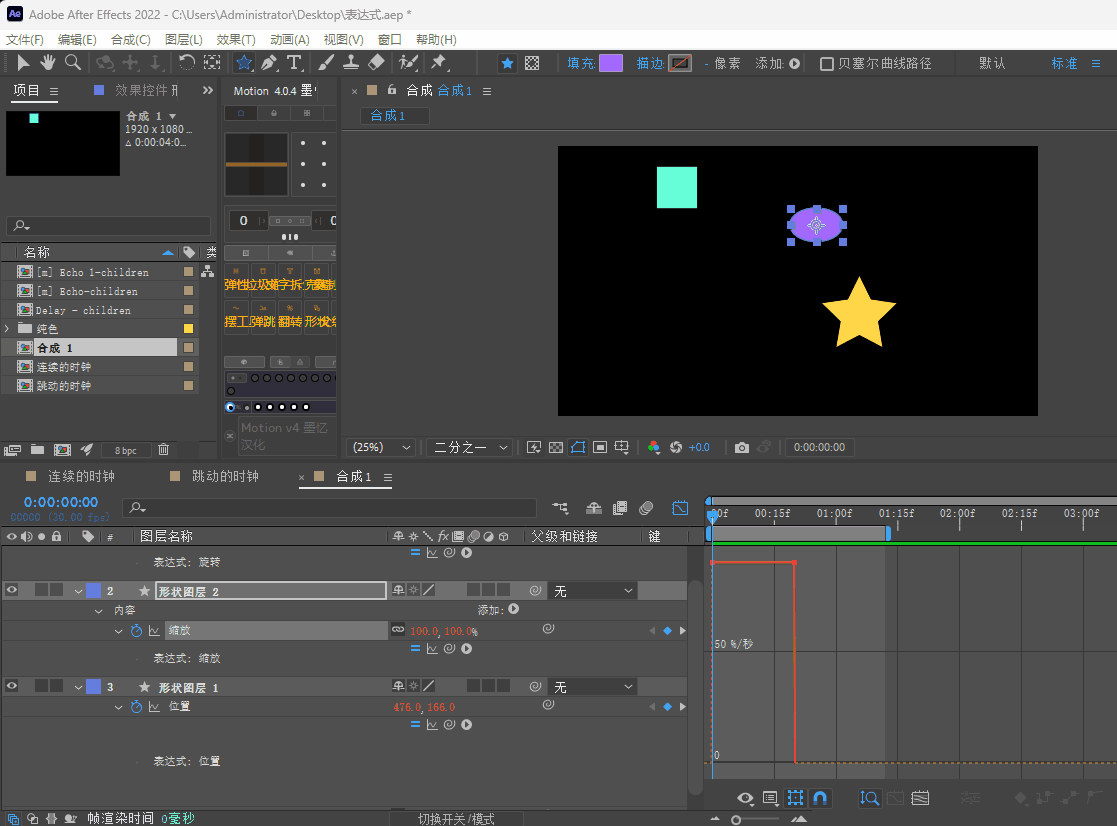Enable the 贝塞尔曲线路径 checkbox

pos(827,64)
